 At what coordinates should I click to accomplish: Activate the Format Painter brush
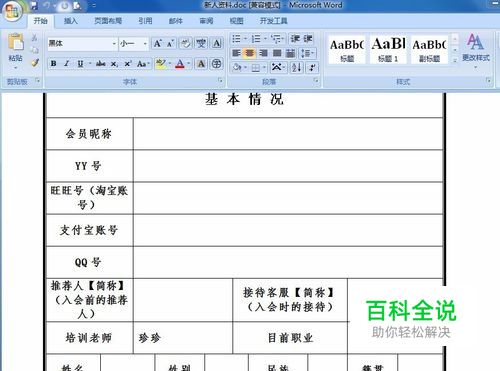pyautogui.click(x=35, y=62)
